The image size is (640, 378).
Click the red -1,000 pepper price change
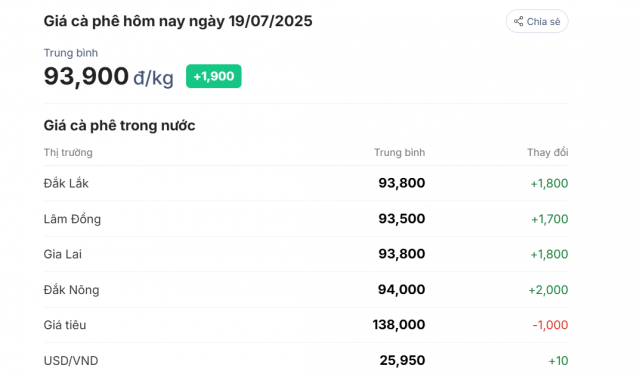coord(550,325)
